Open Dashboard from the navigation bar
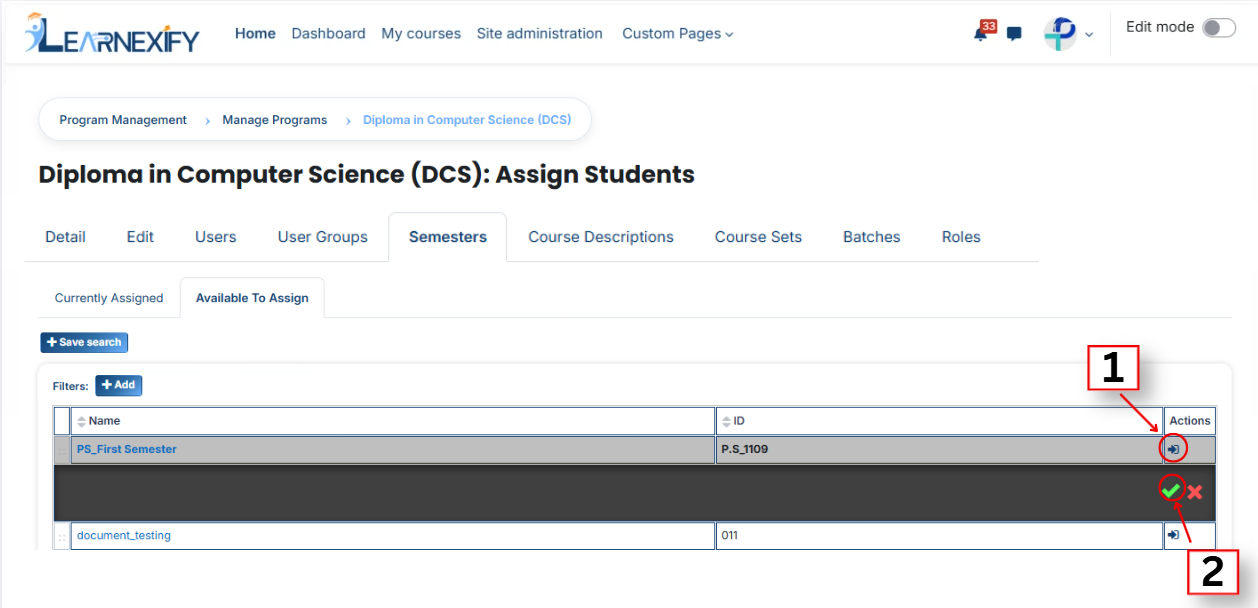 [328, 33]
